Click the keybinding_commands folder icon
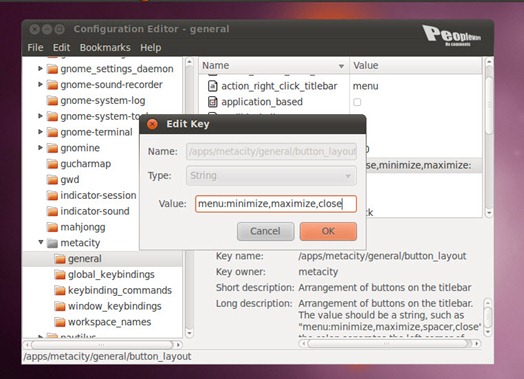Image resolution: width=524 pixels, height=379 pixels. (x=60, y=291)
